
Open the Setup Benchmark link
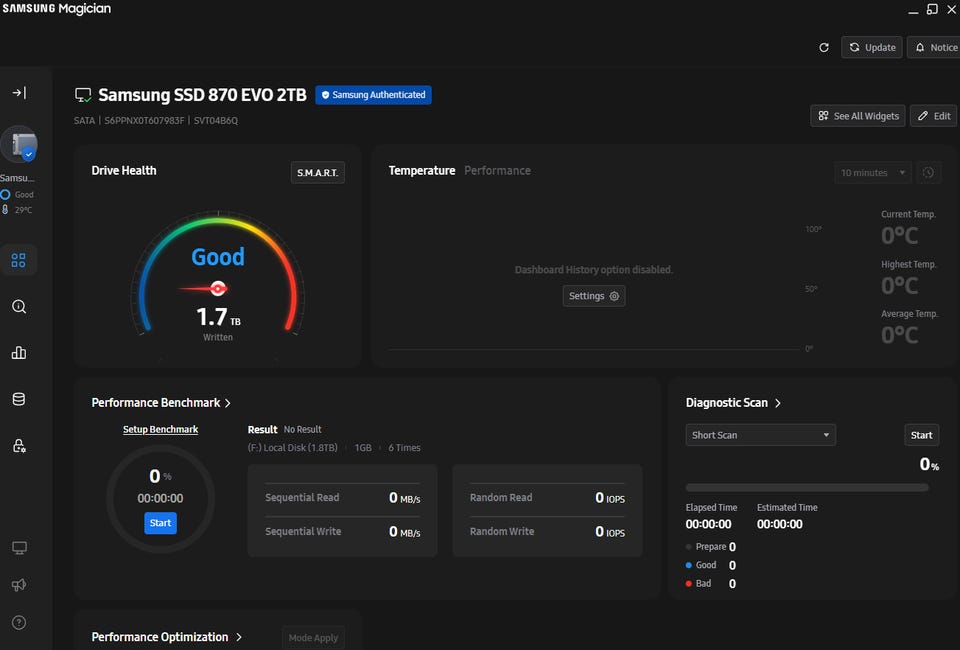(x=160, y=429)
